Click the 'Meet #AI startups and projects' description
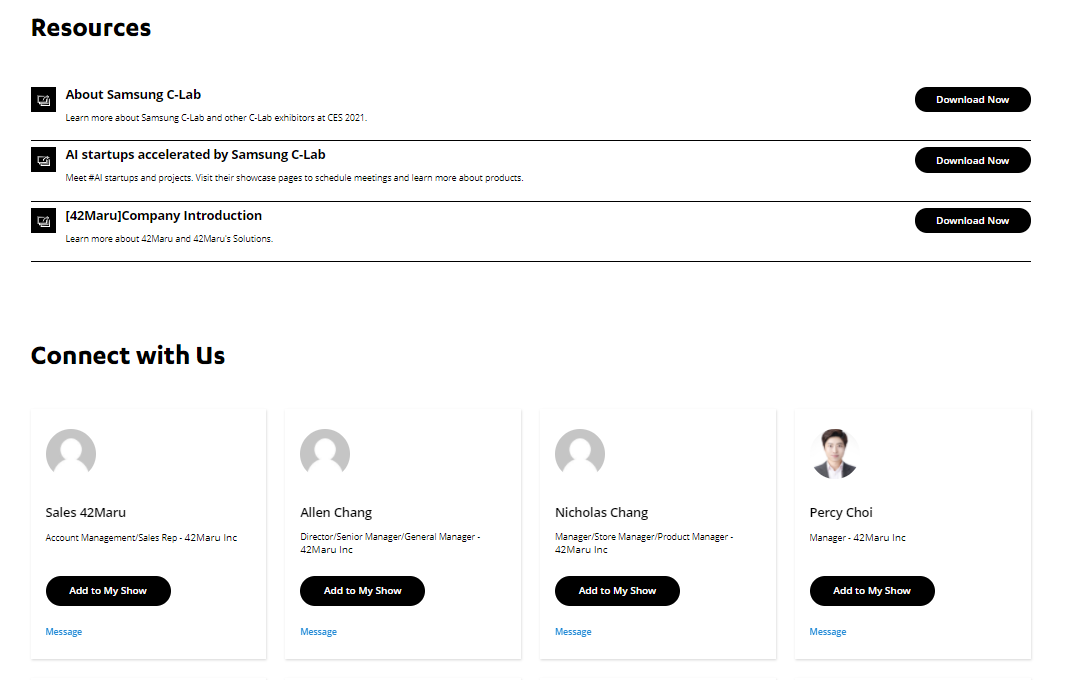 tap(294, 178)
